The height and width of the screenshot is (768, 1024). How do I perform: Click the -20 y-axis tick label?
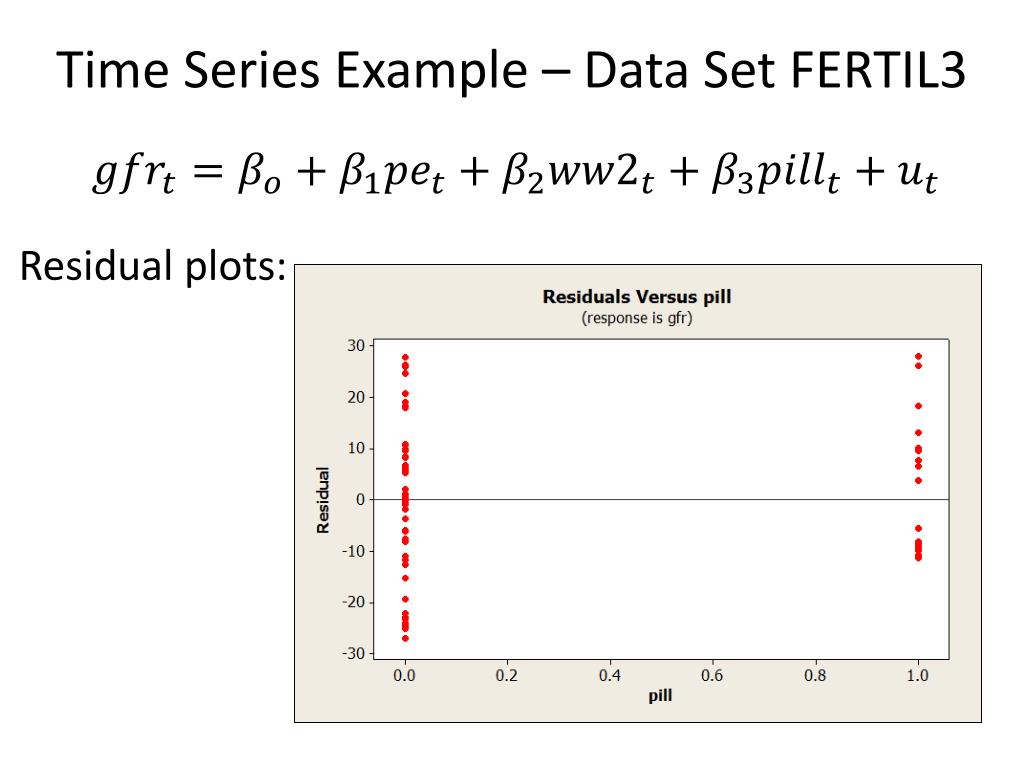pos(353,602)
